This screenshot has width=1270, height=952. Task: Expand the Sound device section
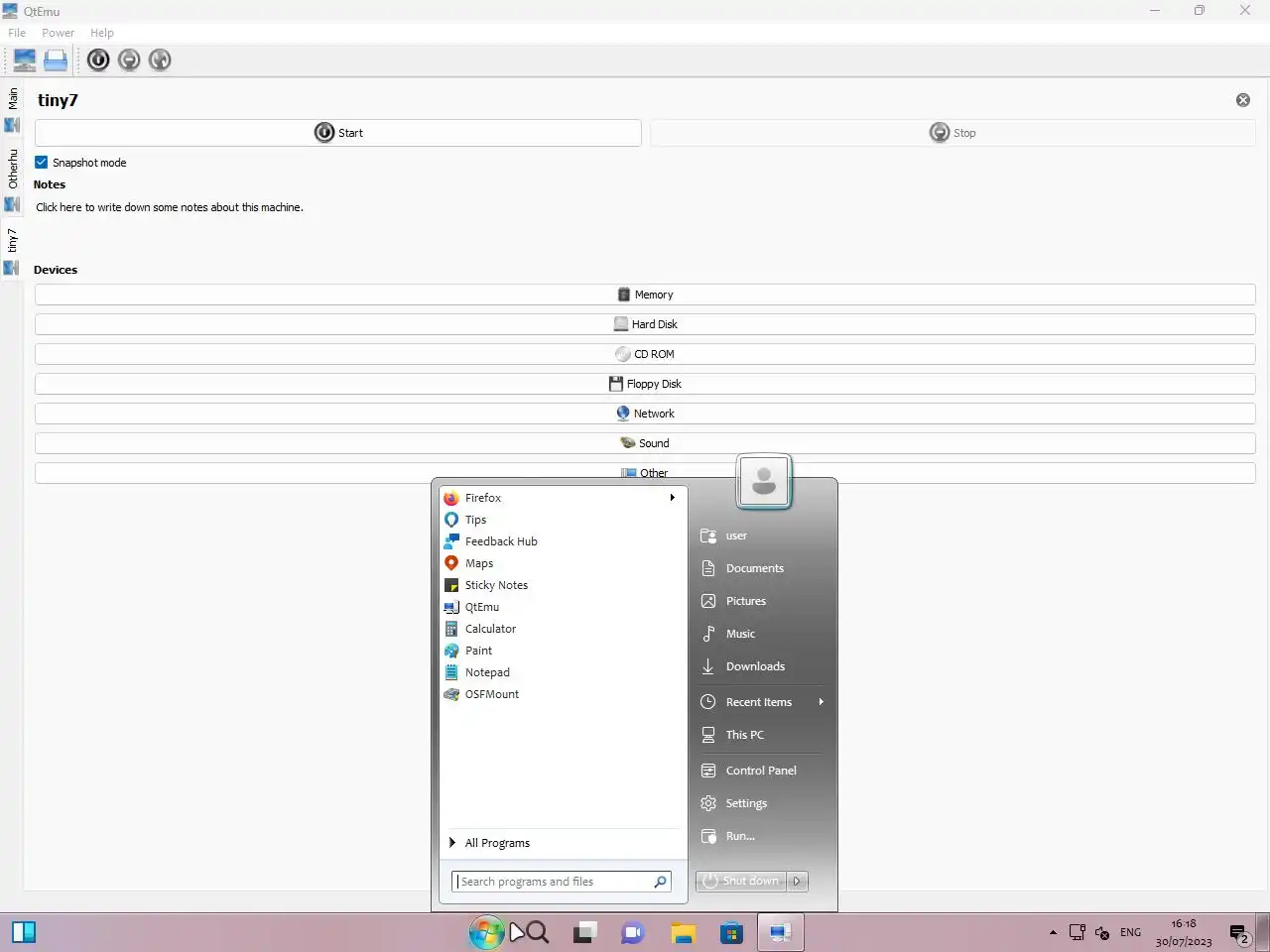coord(645,443)
